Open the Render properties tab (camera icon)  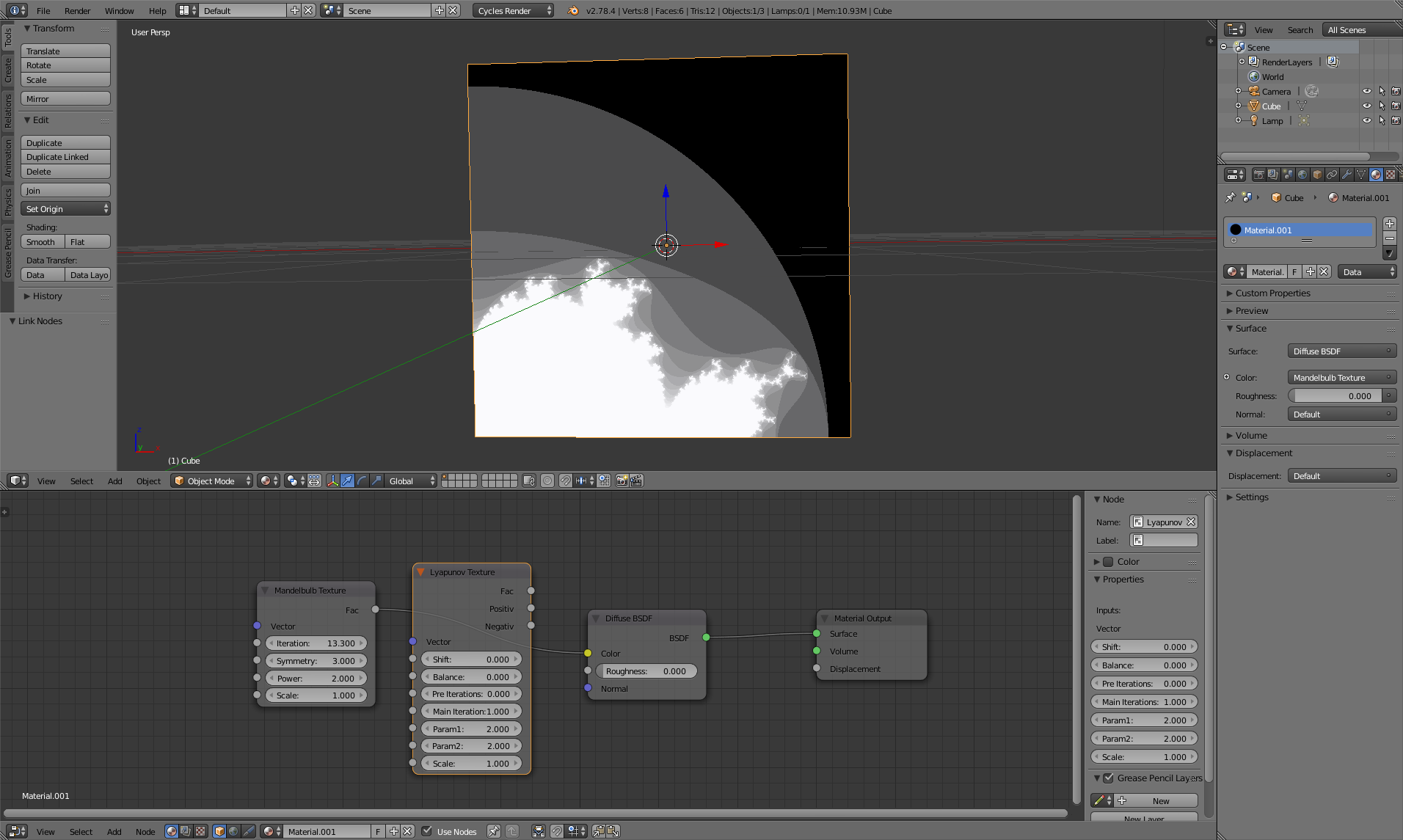click(1258, 175)
